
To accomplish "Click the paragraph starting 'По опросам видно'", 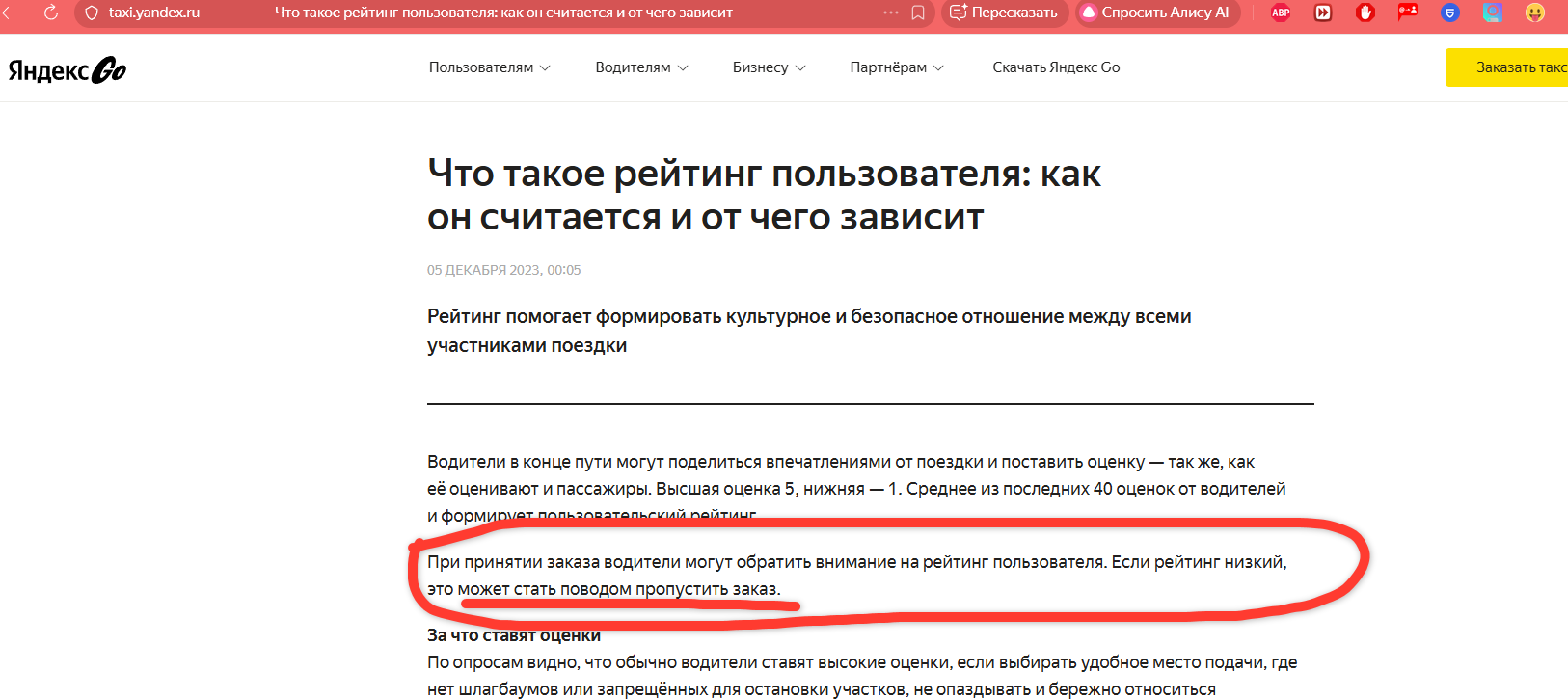I will 862,676.
